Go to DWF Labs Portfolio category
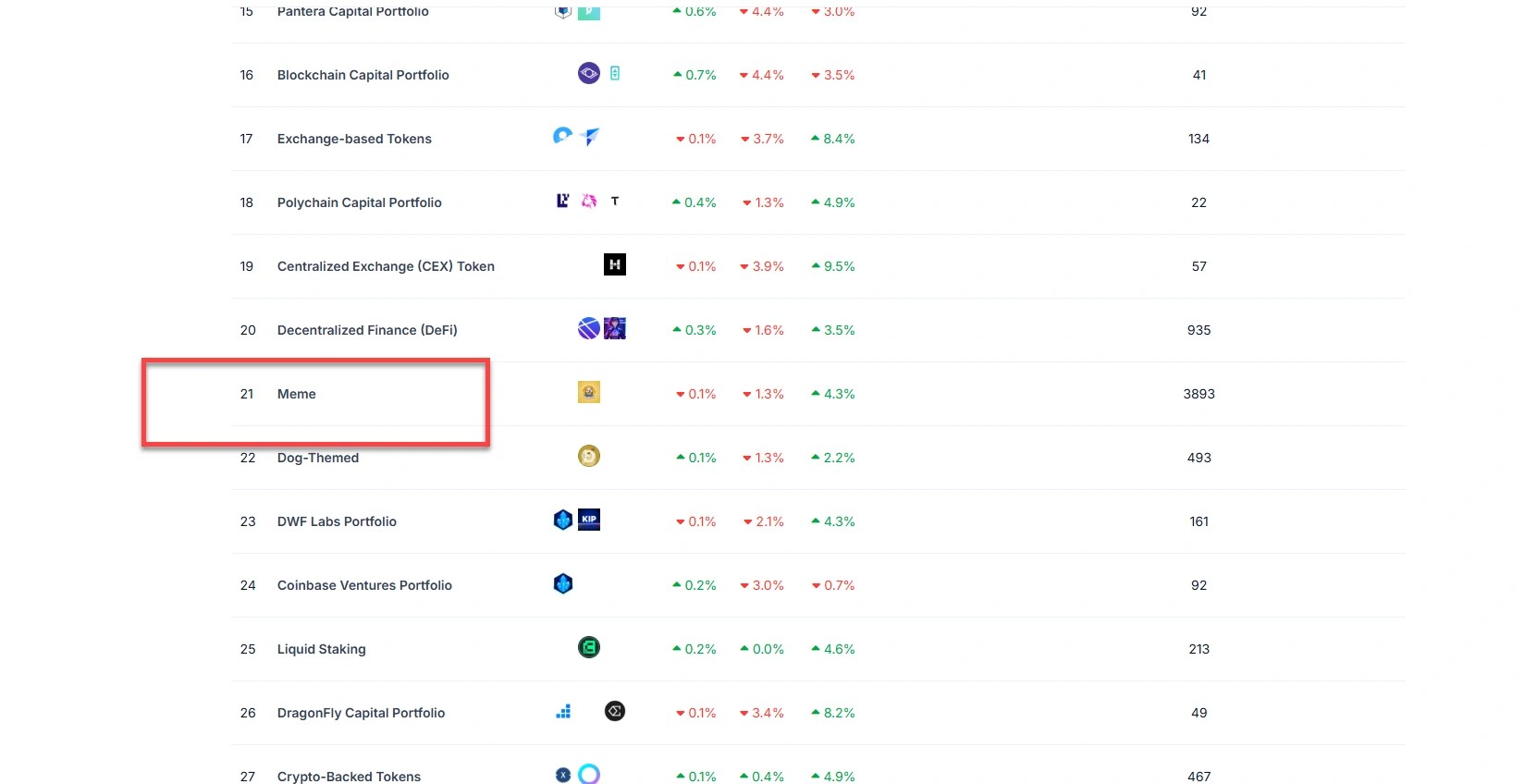 tap(337, 521)
